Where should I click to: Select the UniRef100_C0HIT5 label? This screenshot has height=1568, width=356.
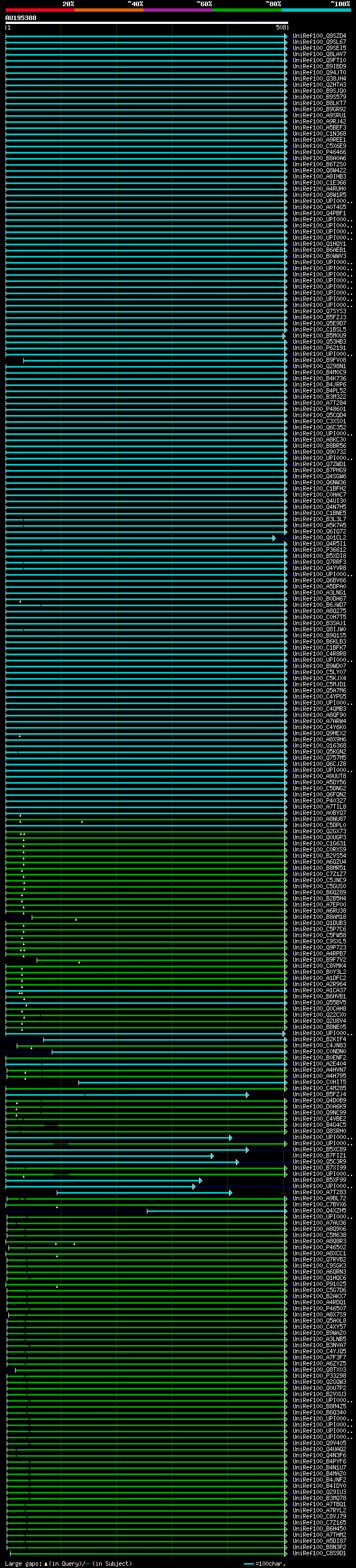(319, 1082)
